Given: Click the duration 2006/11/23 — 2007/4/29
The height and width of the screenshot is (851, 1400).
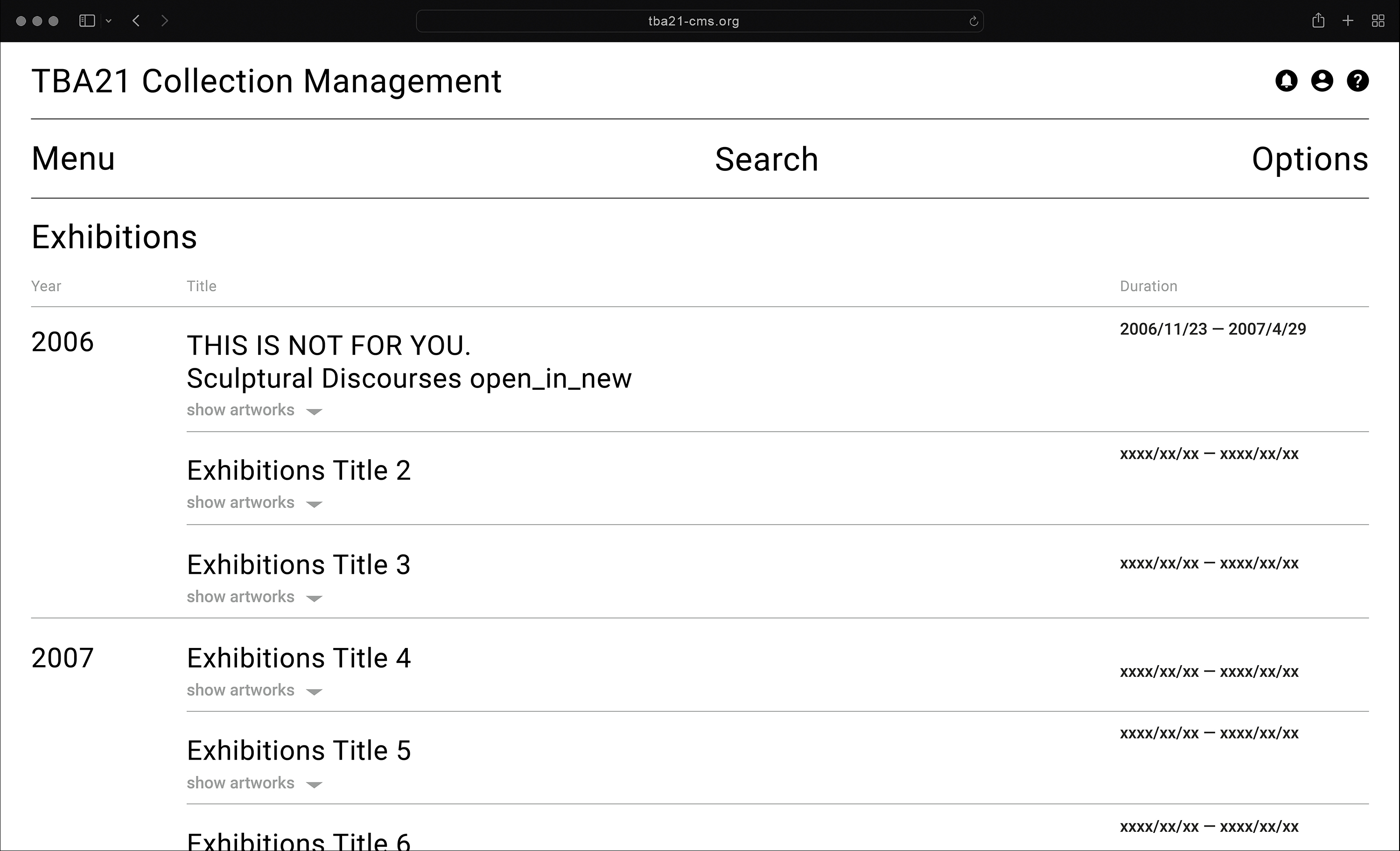Looking at the screenshot, I should 1213,329.
